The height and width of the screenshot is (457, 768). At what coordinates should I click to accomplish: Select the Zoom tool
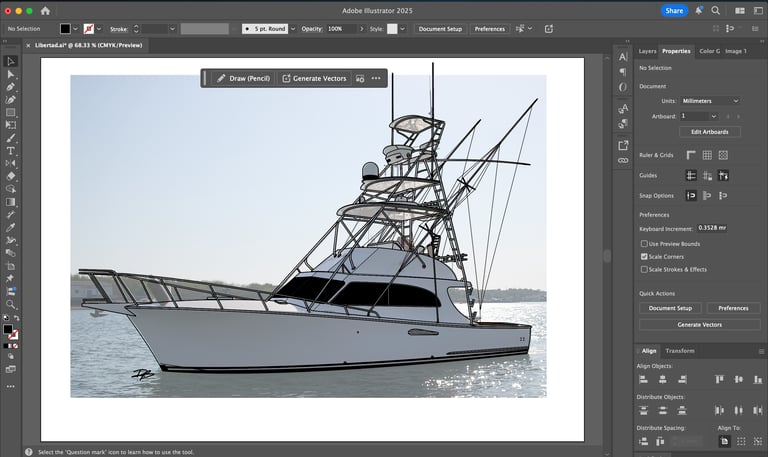click(x=10, y=304)
